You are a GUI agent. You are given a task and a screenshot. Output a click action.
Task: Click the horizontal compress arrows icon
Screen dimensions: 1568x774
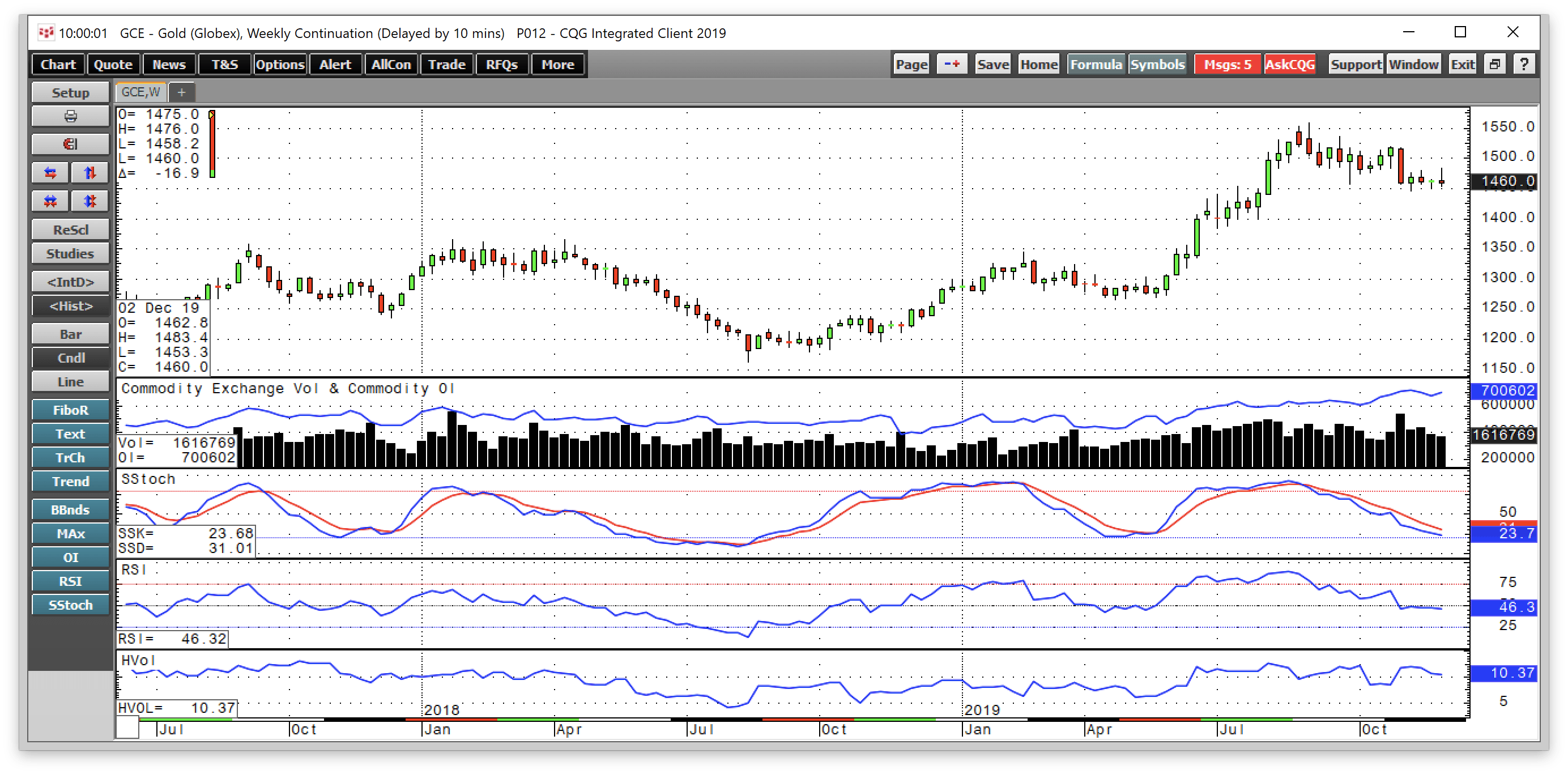[x=50, y=201]
